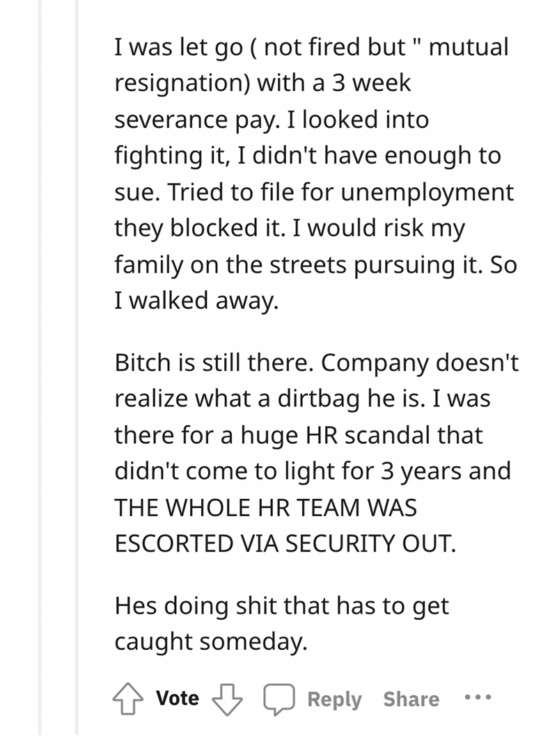The image size is (557, 750).
Task: Click the line 'ESCORTED VIA SECURITY OUT.'
Action: point(285,544)
